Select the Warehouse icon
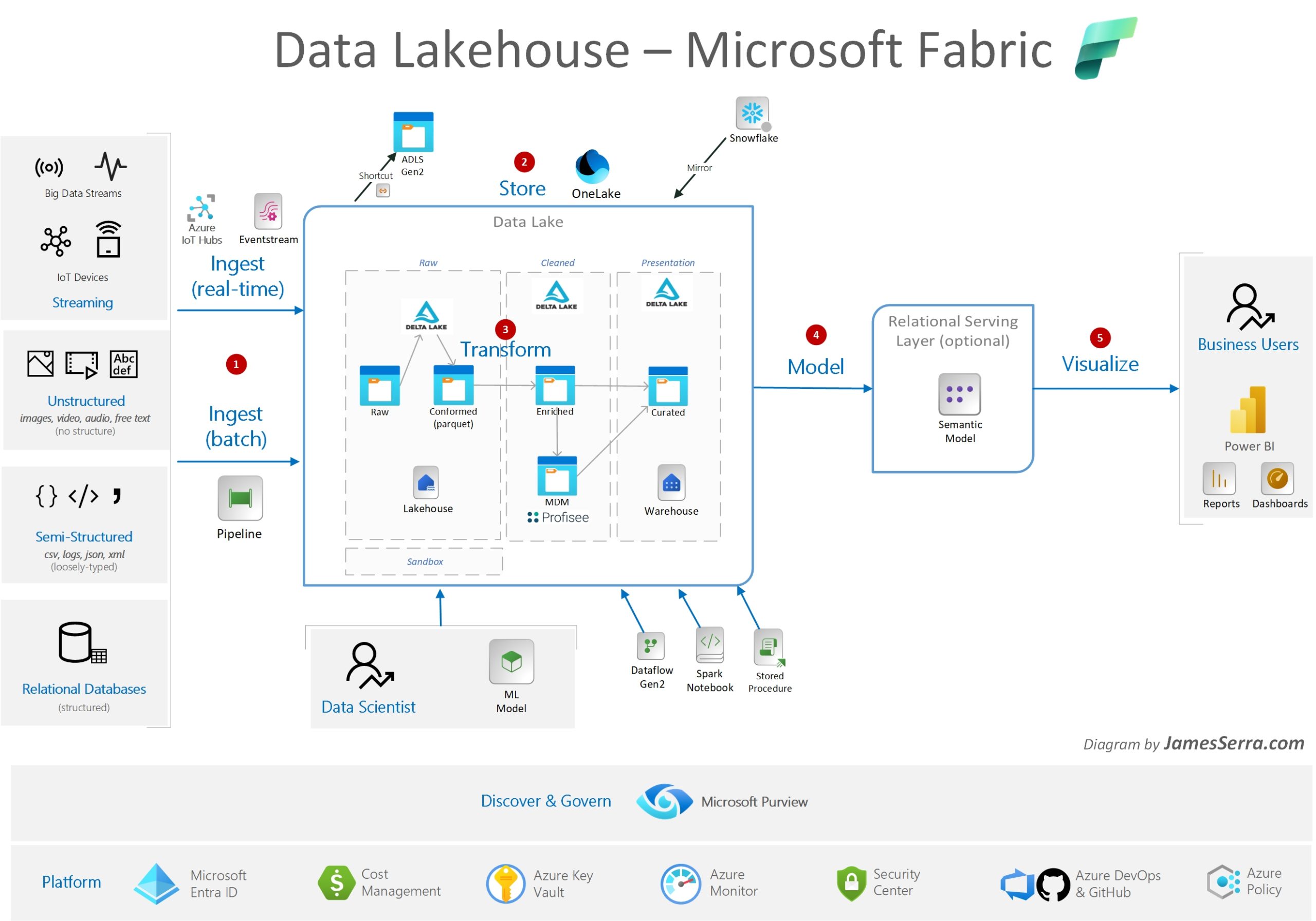This screenshot has width=1316, height=921. click(671, 483)
